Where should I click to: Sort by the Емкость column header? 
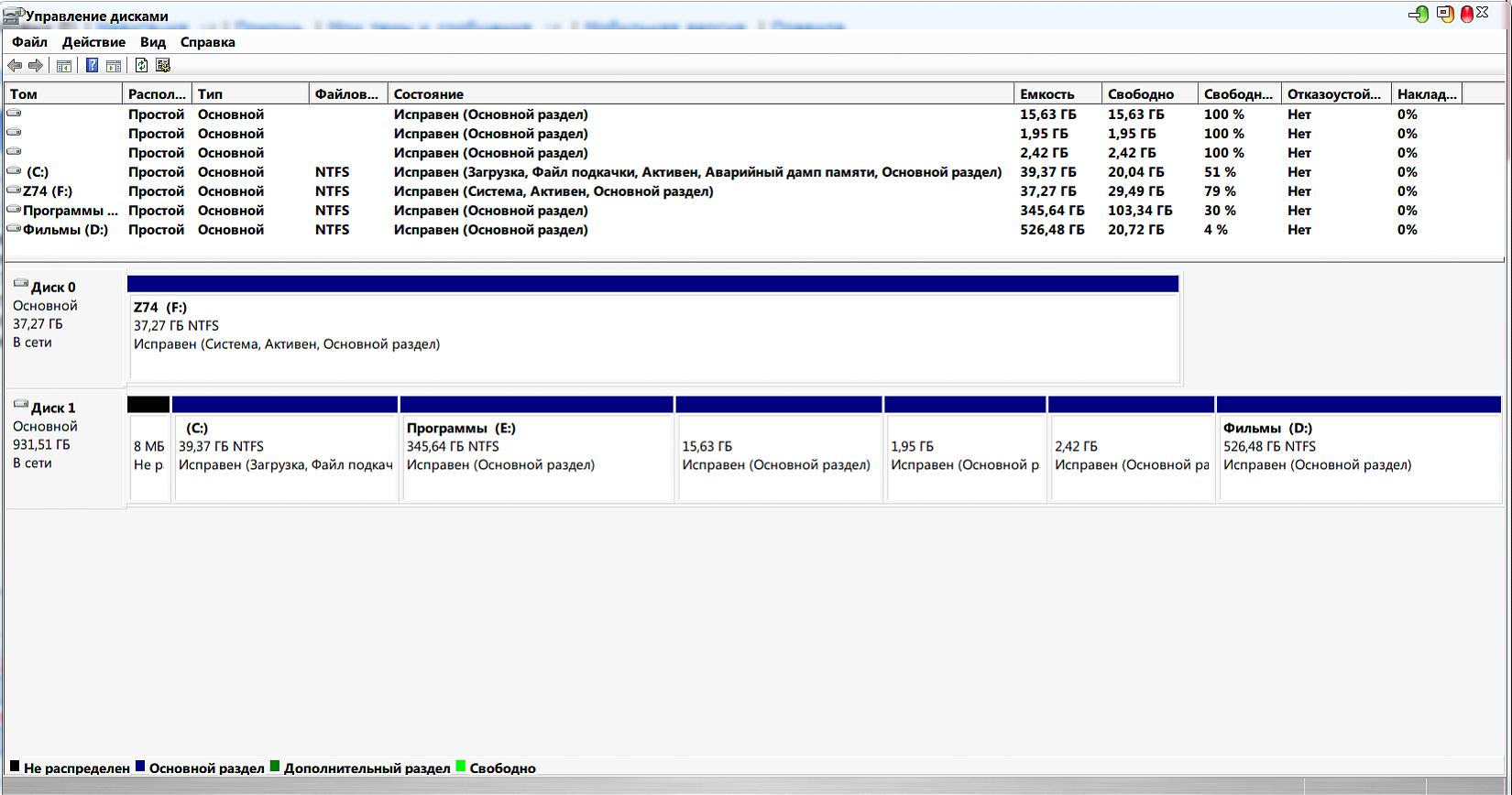click(1058, 93)
